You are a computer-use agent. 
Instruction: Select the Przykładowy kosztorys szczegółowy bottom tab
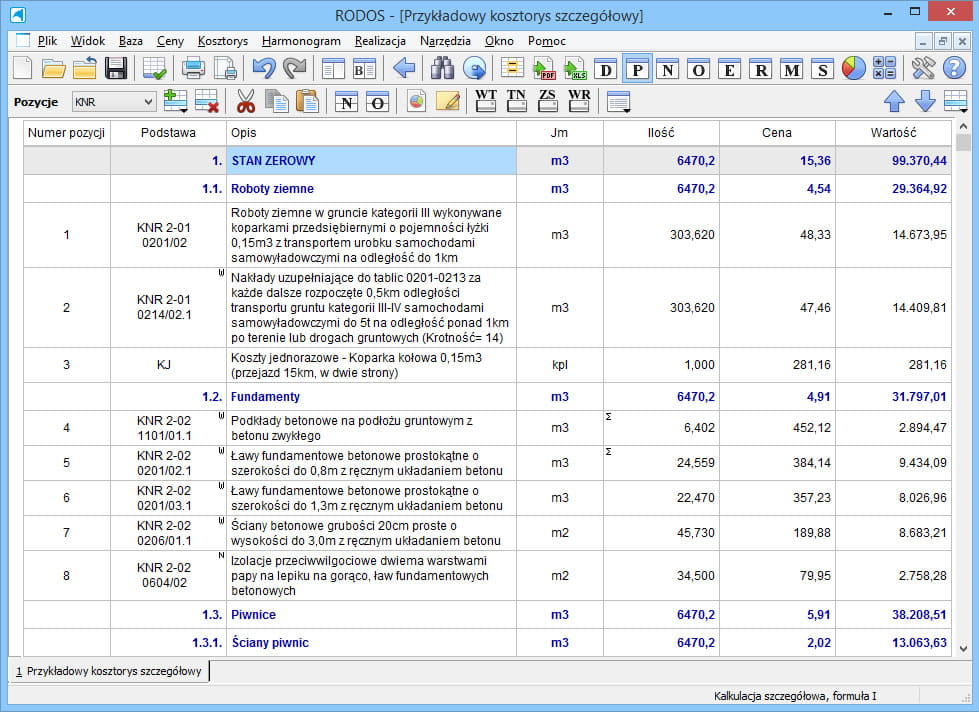(x=108, y=670)
